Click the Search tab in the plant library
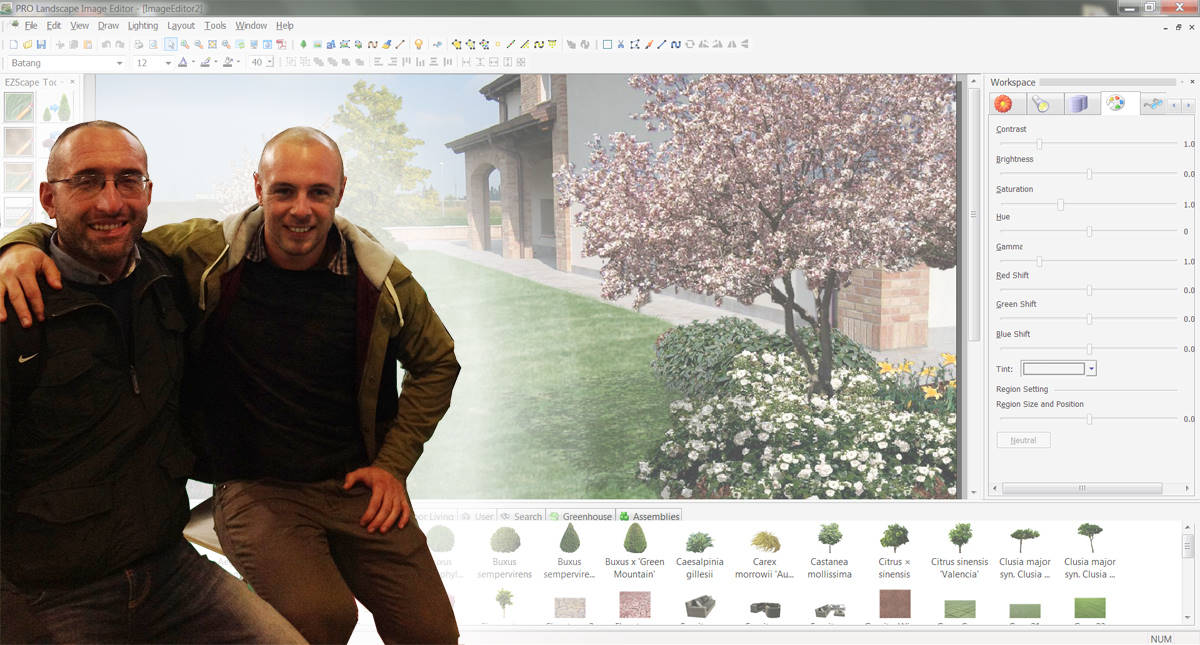Screen dimensions: 1200x645 (526, 516)
